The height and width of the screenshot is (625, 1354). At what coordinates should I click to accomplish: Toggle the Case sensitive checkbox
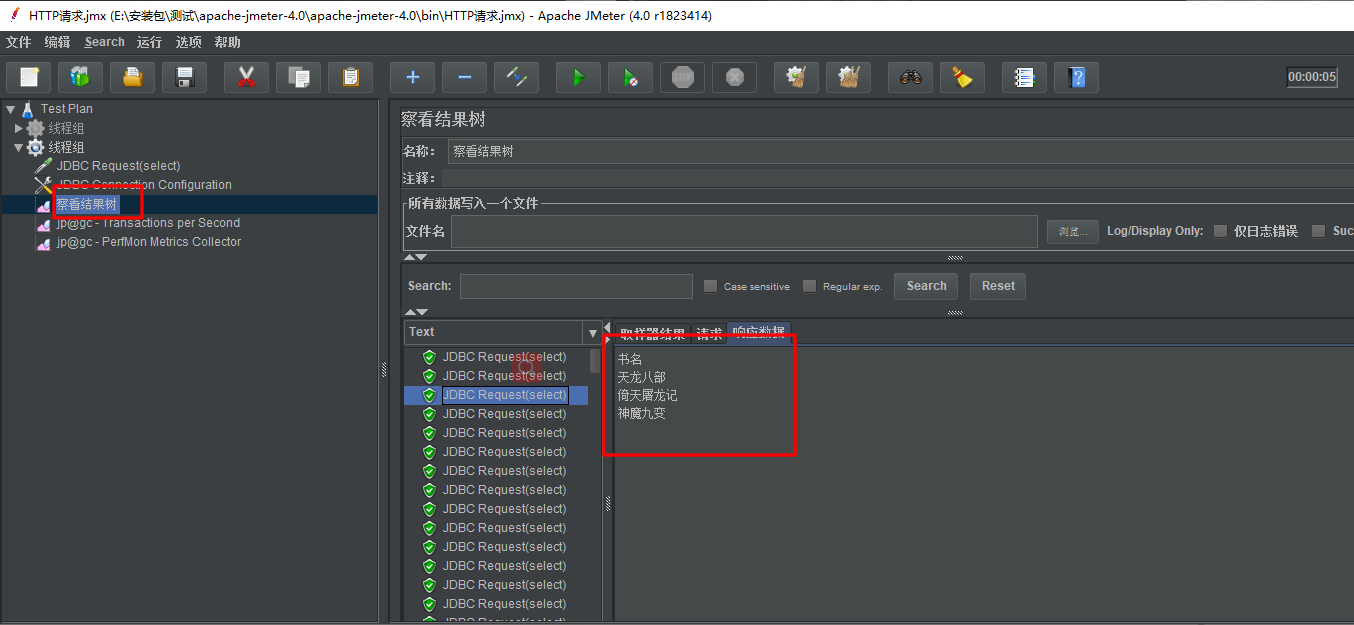(x=710, y=286)
